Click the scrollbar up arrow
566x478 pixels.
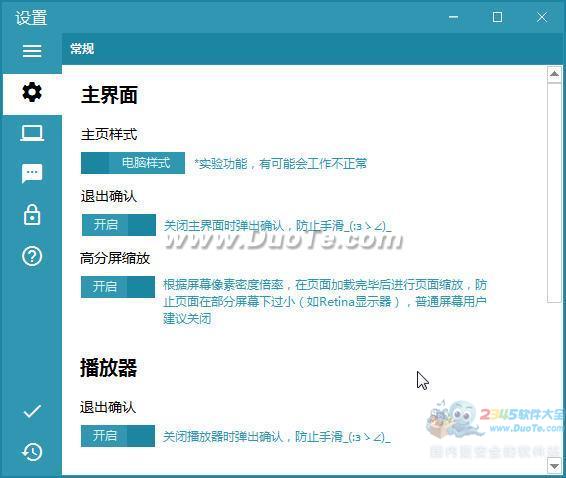(554, 74)
